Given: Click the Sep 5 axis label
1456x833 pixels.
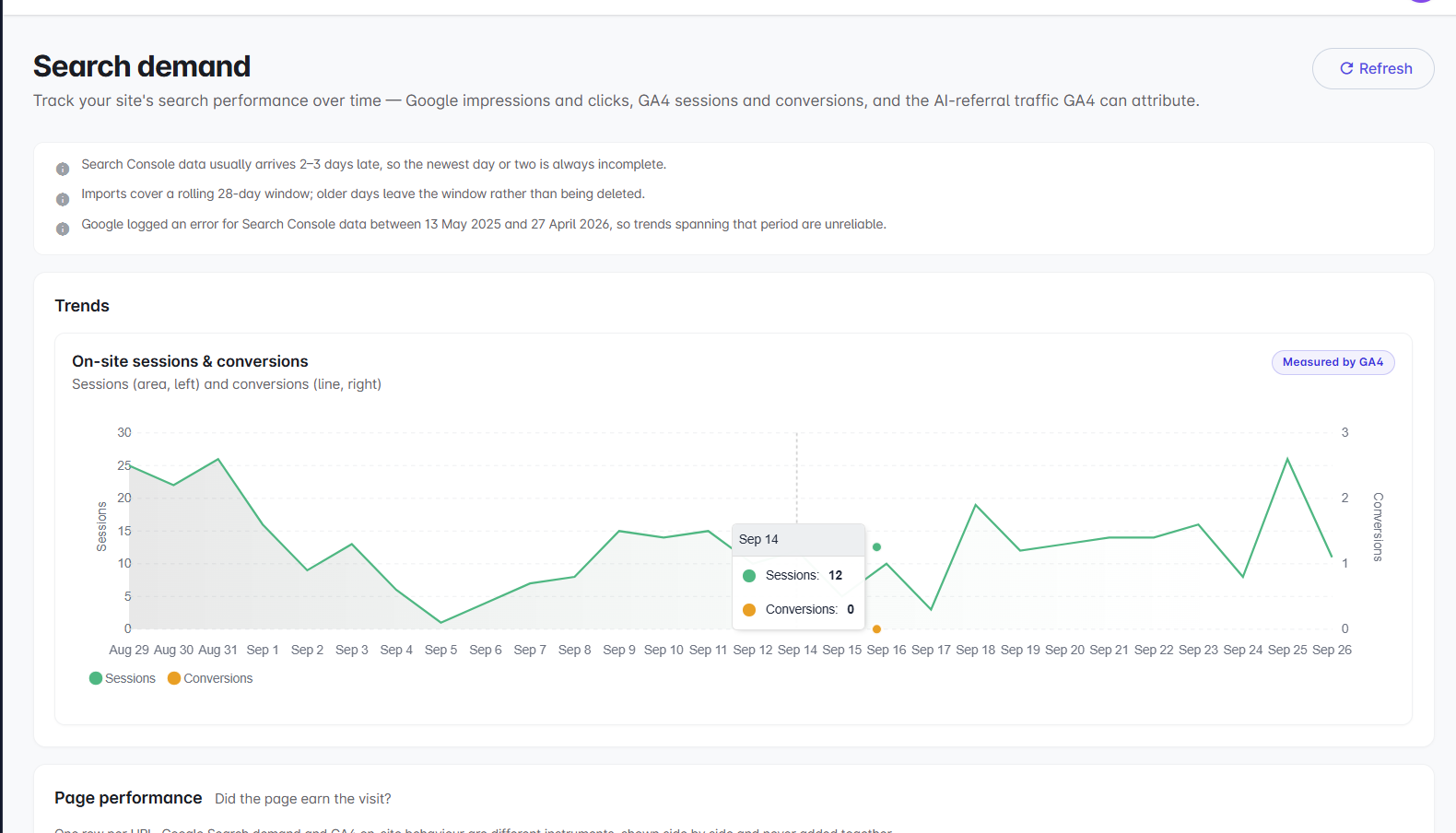Looking at the screenshot, I should [x=440, y=650].
